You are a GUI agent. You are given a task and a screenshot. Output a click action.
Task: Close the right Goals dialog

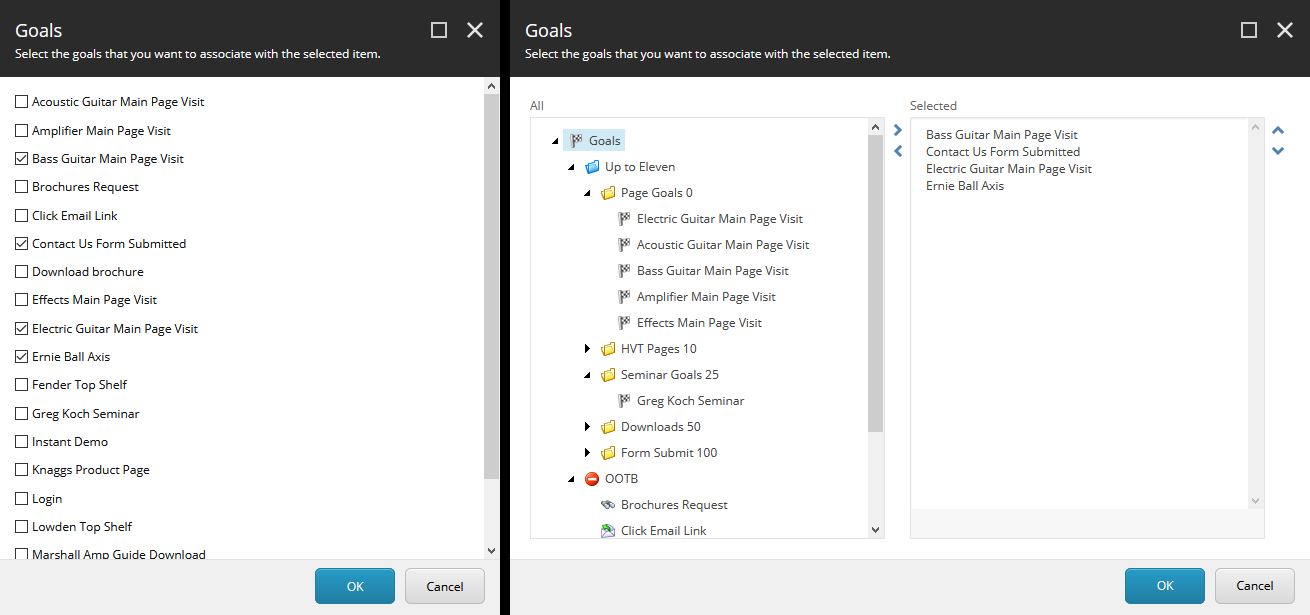1285,30
